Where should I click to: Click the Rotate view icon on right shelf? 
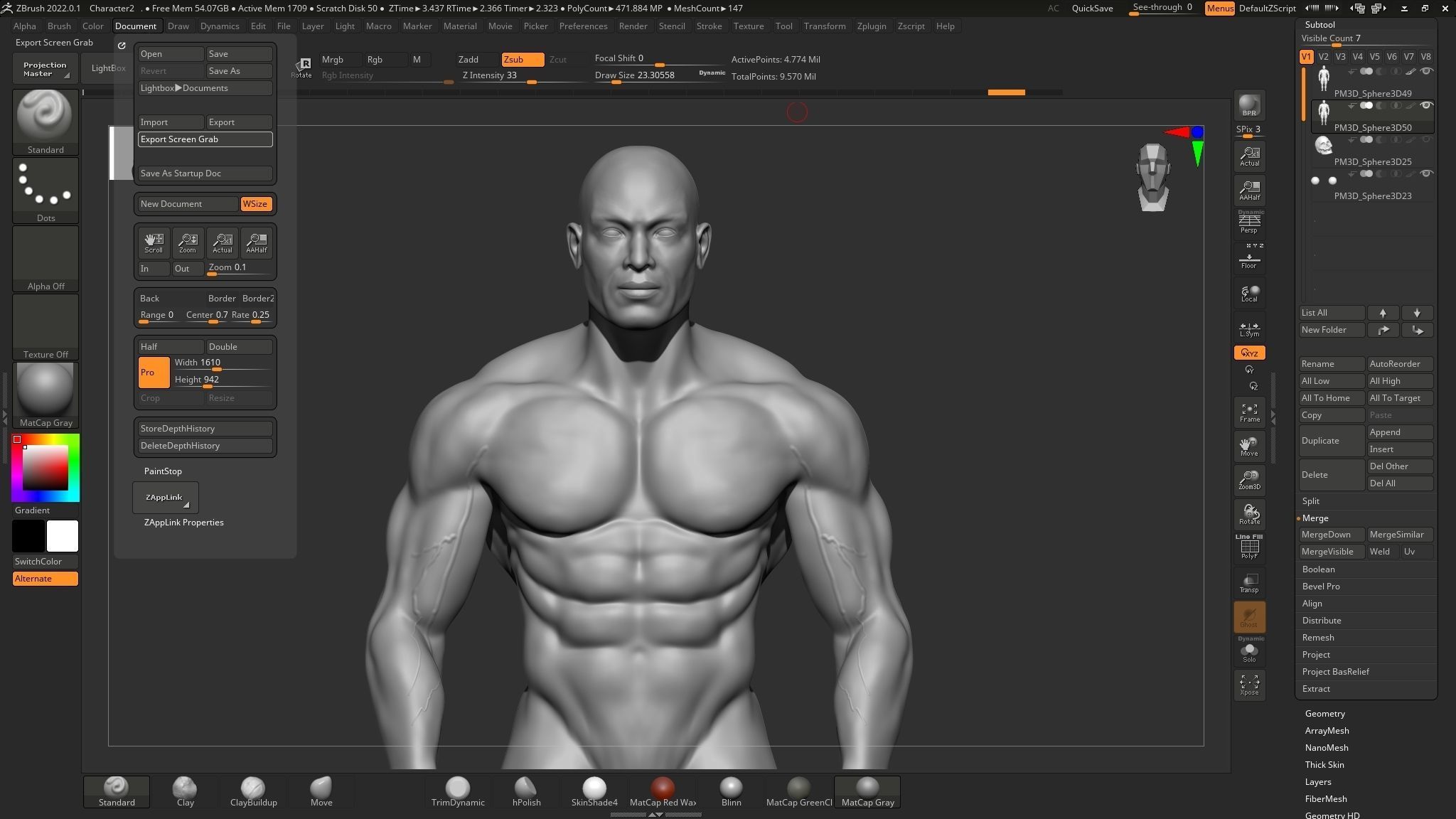pyautogui.click(x=1249, y=515)
